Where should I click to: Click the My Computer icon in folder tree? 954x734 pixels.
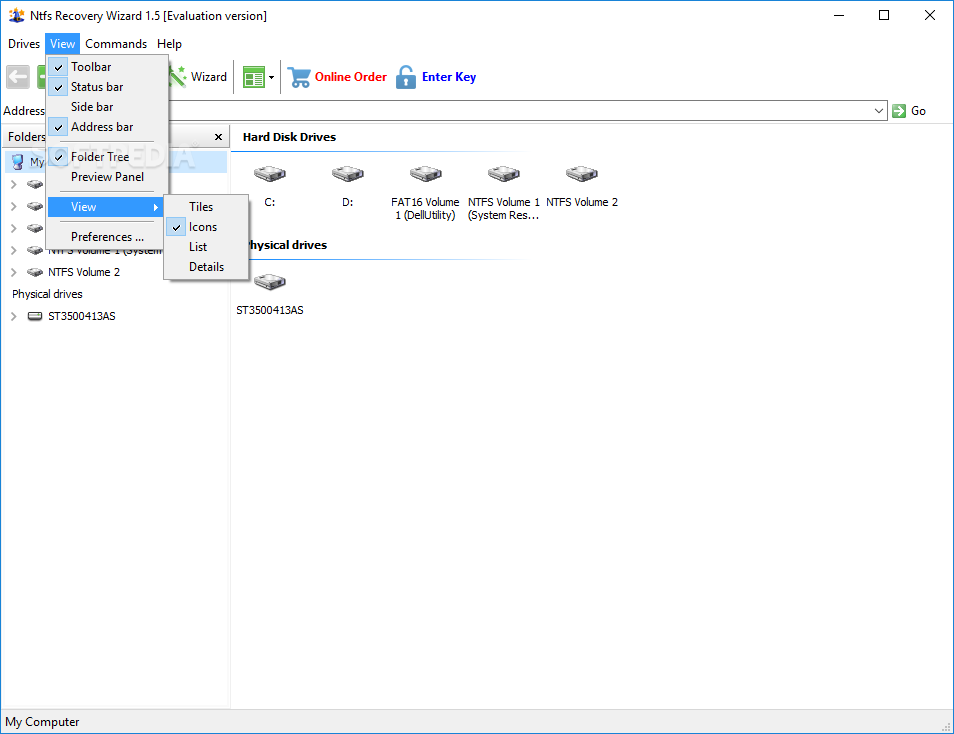[x=18, y=162]
